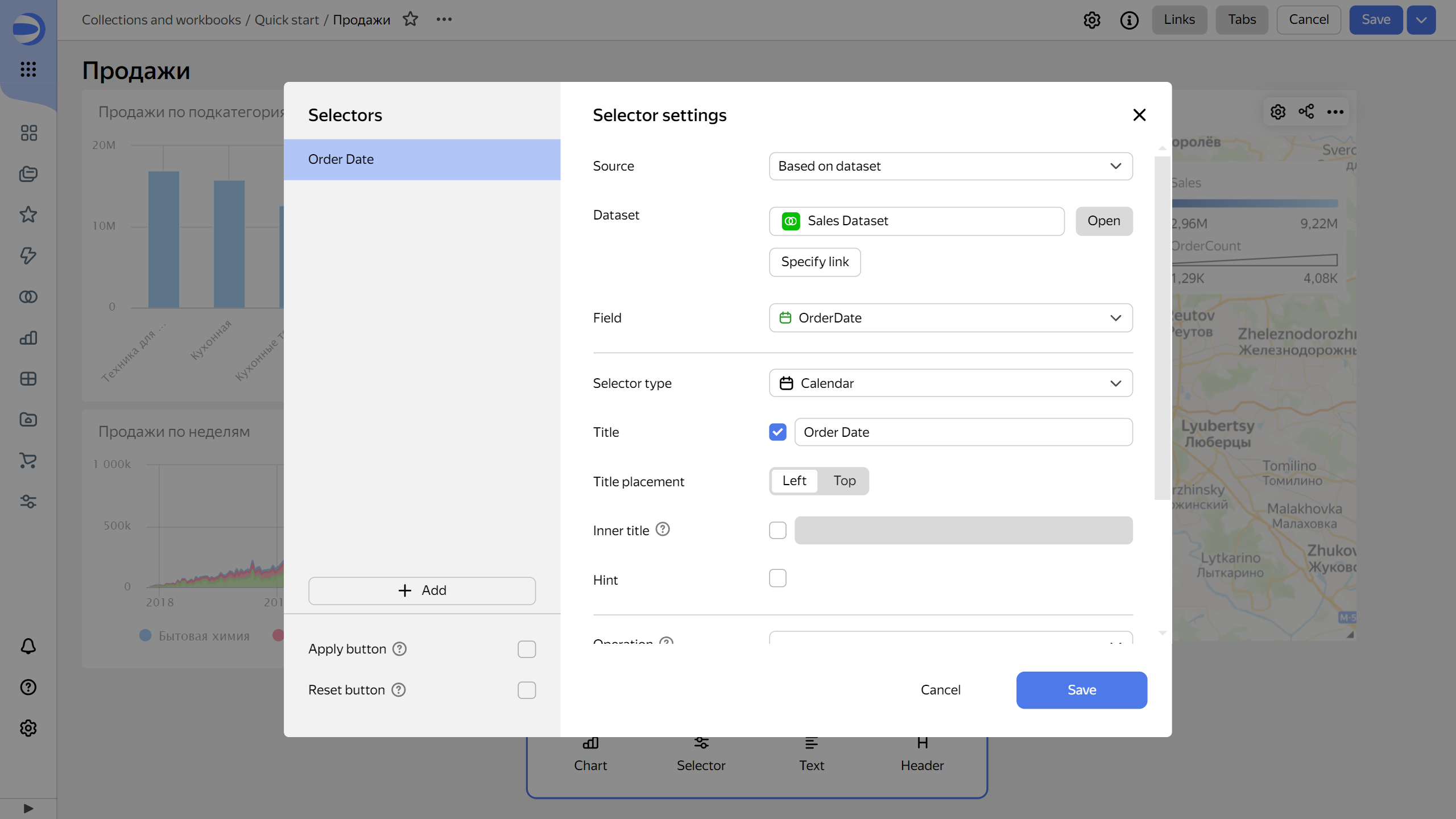Enable the Apply button checkbox

(x=526, y=649)
